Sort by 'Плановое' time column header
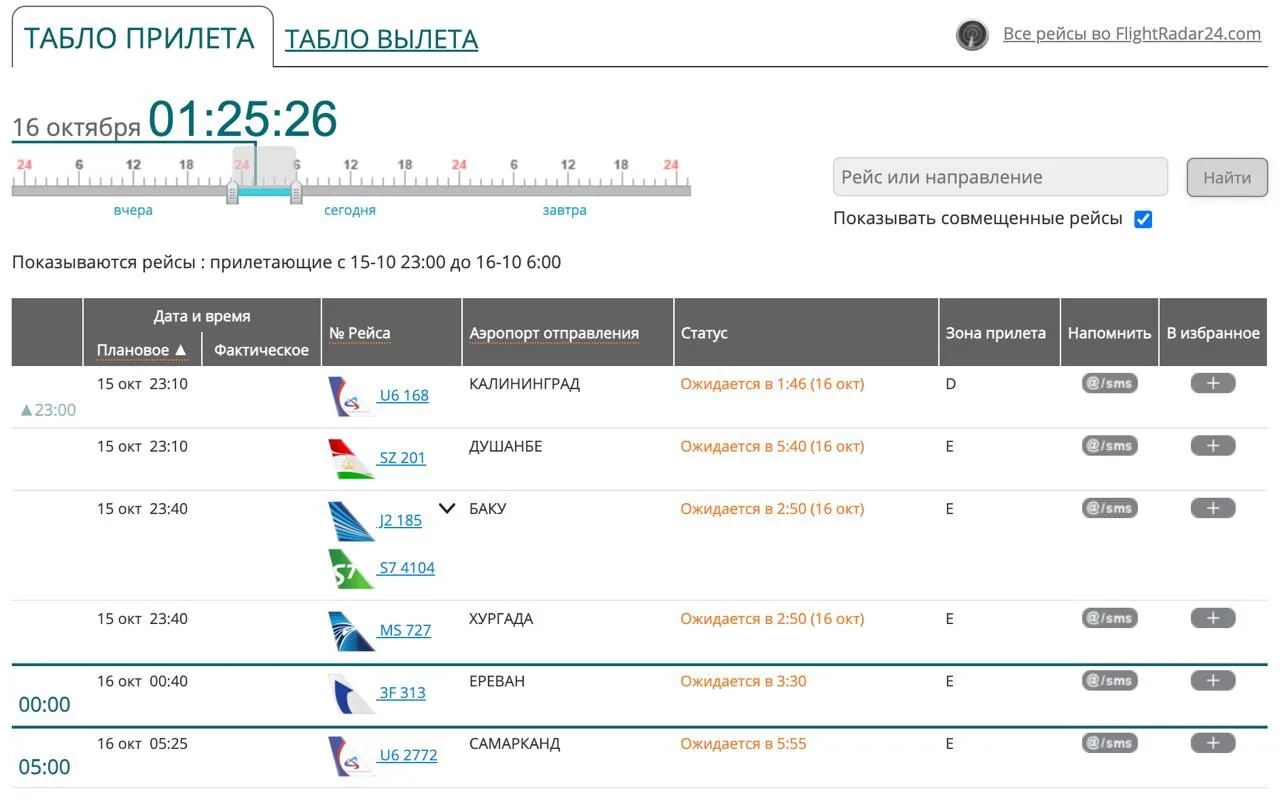1280x800 pixels. 142,350
